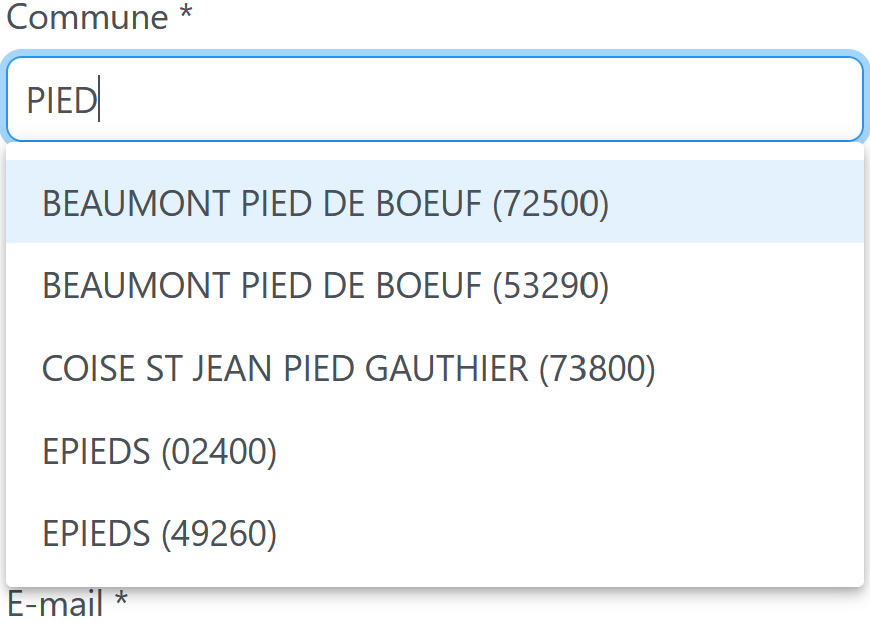Select the last suggestion in the list
Image resolution: width=870 pixels, height=625 pixels.
pyautogui.click(x=435, y=533)
